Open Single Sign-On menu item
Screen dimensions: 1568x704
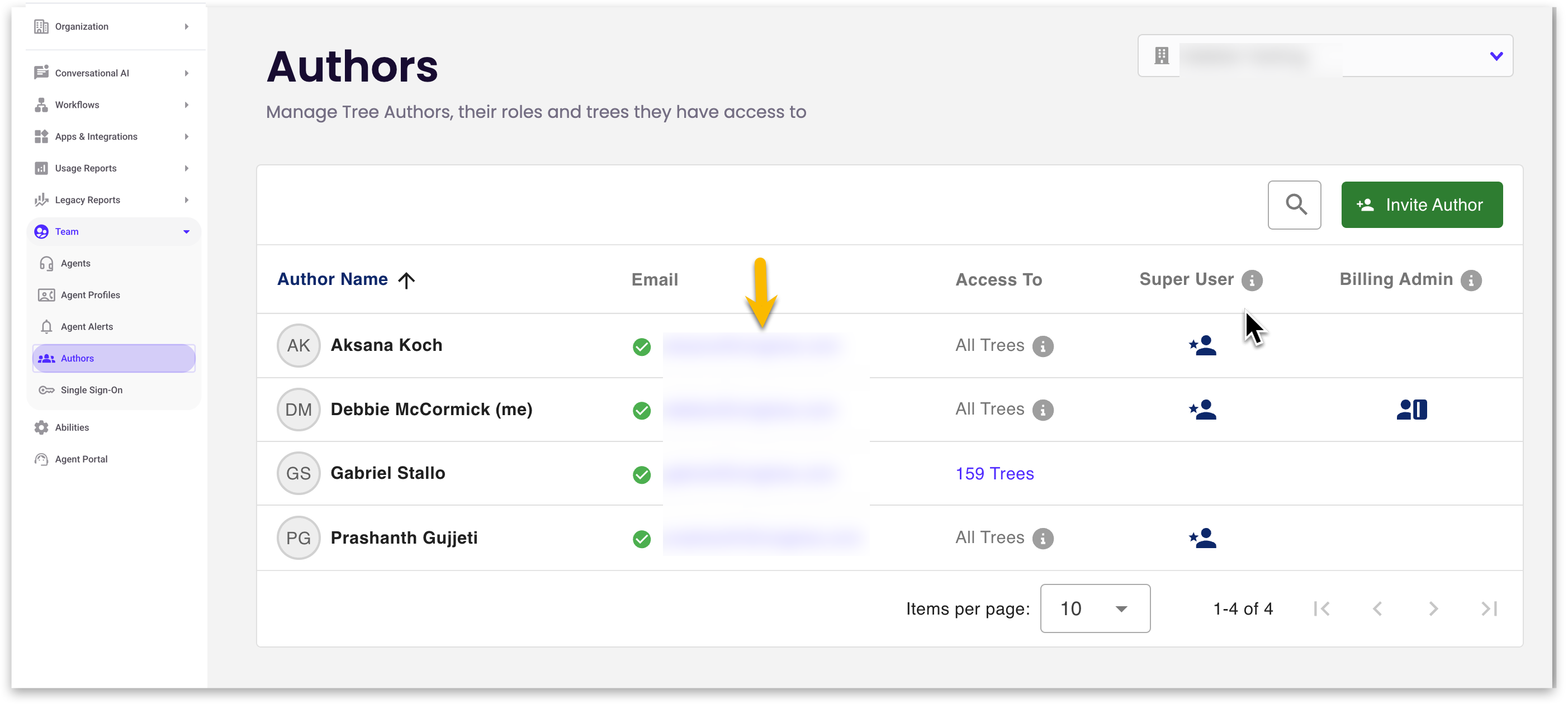tap(91, 390)
